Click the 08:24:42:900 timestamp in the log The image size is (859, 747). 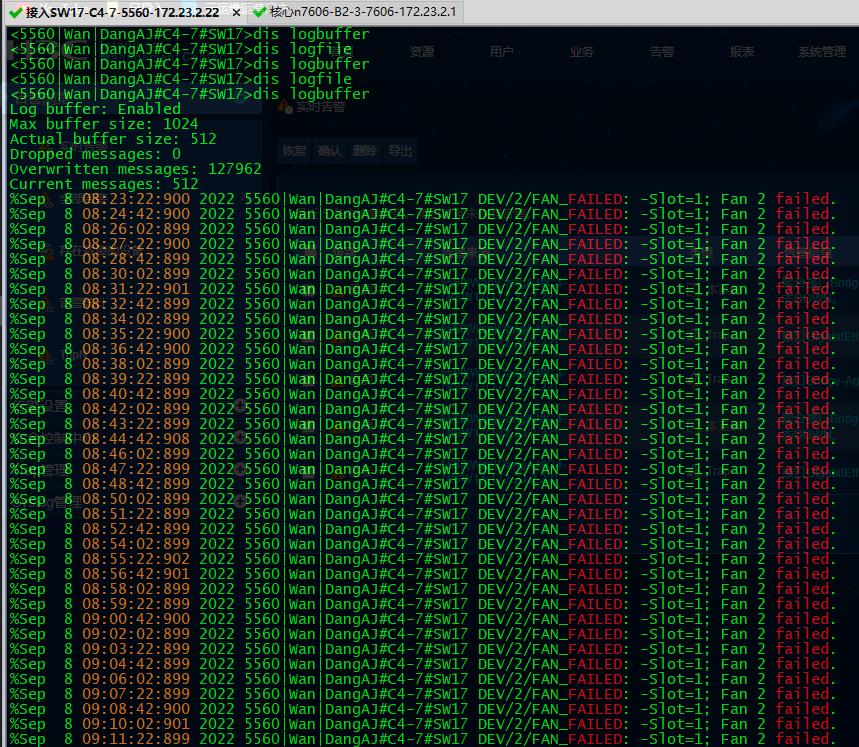click(136, 214)
